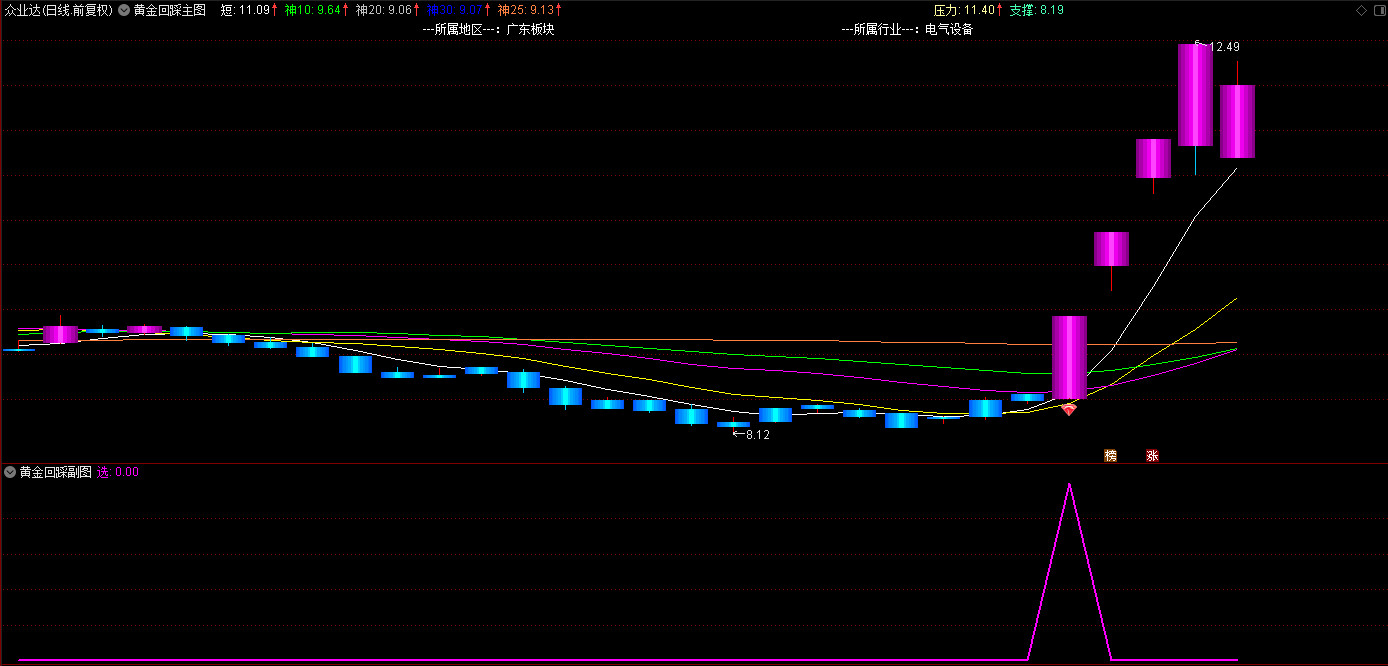Click the 黄金回踩副图 indicator name

point(55,472)
